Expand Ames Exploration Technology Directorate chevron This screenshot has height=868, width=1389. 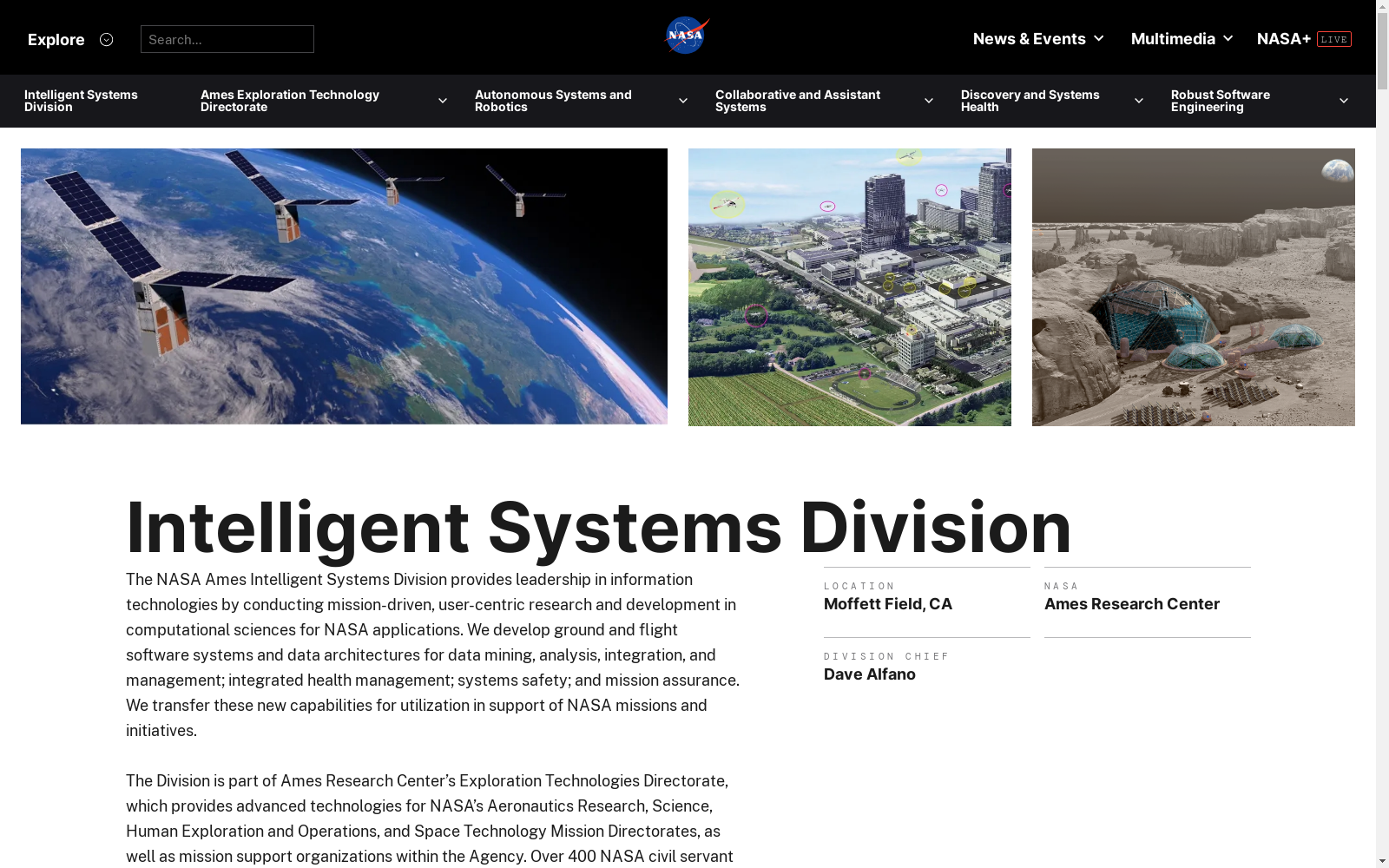point(443,101)
